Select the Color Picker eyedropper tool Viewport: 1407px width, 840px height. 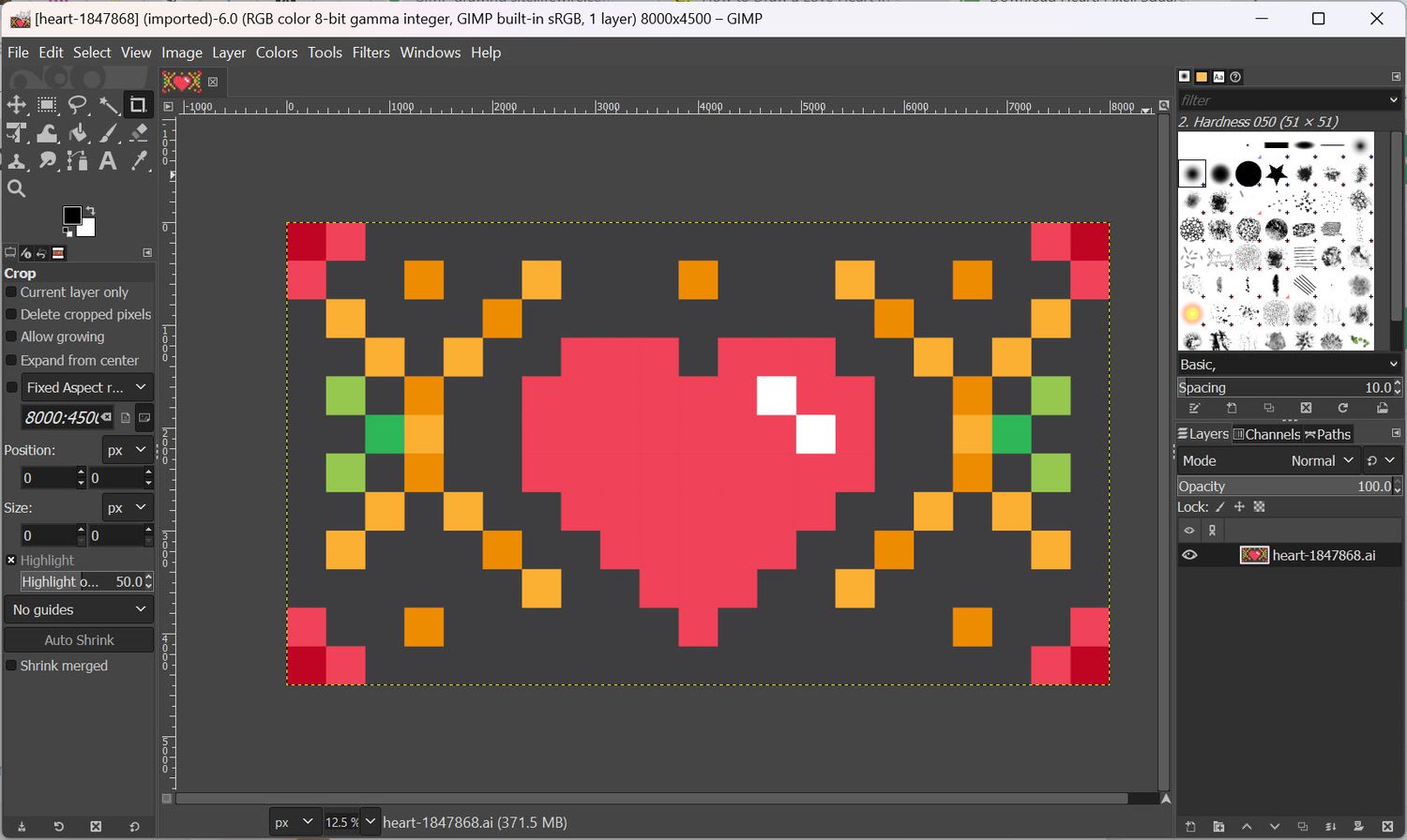[139, 161]
